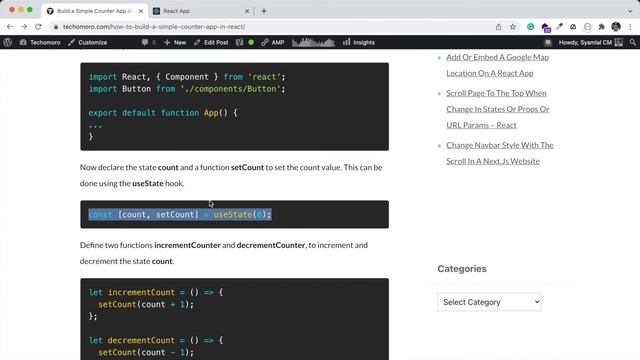
Task: Click the export default function App line
Action: pyautogui.click(x=162, y=113)
